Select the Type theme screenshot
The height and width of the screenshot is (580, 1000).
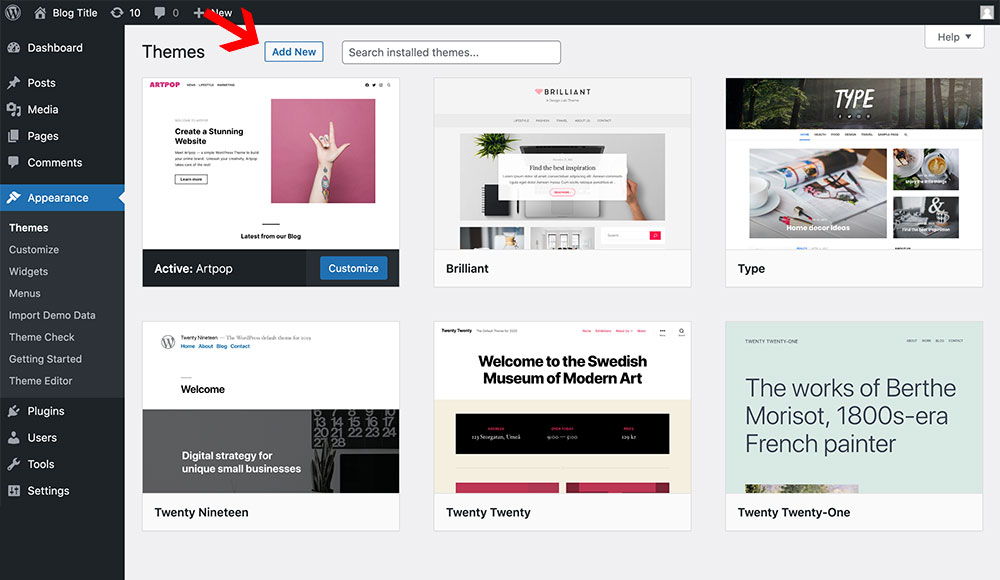854,164
